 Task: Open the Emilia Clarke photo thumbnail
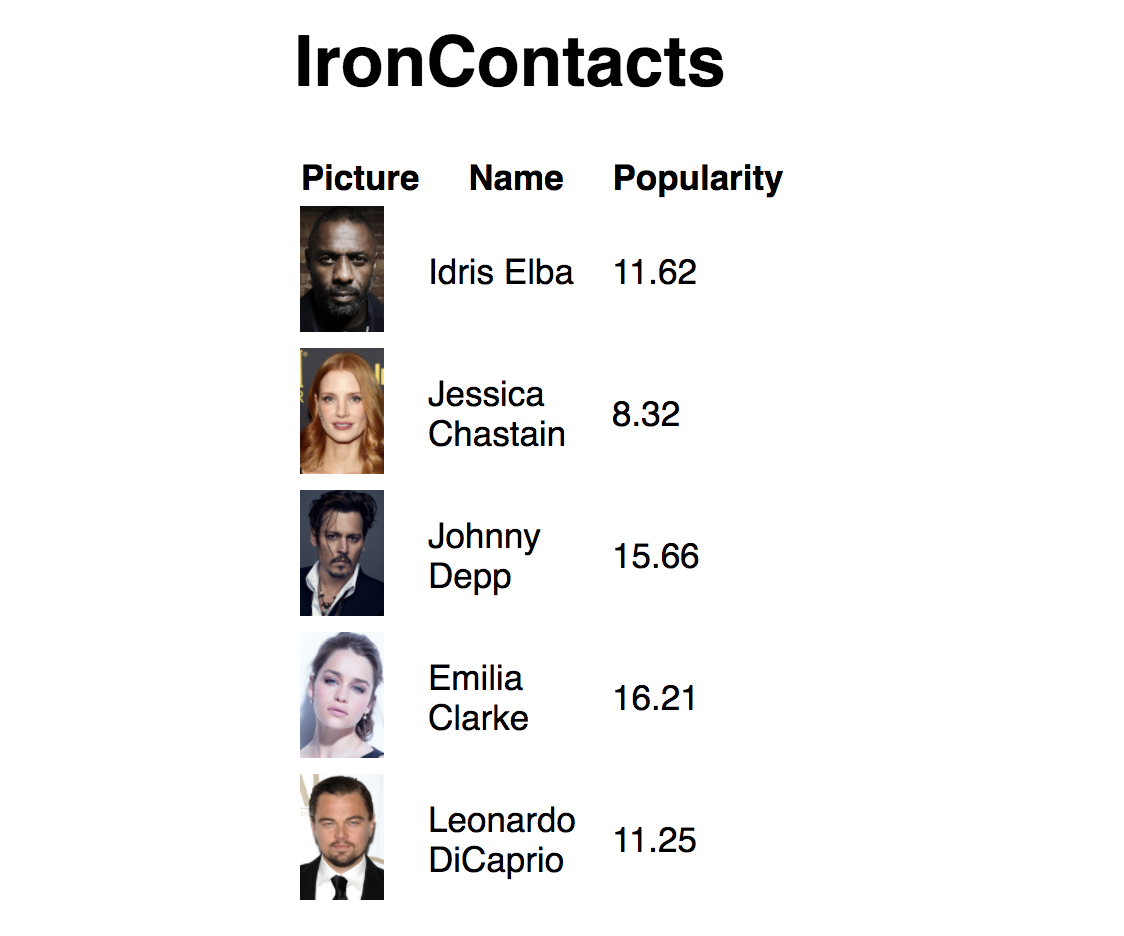click(x=342, y=694)
